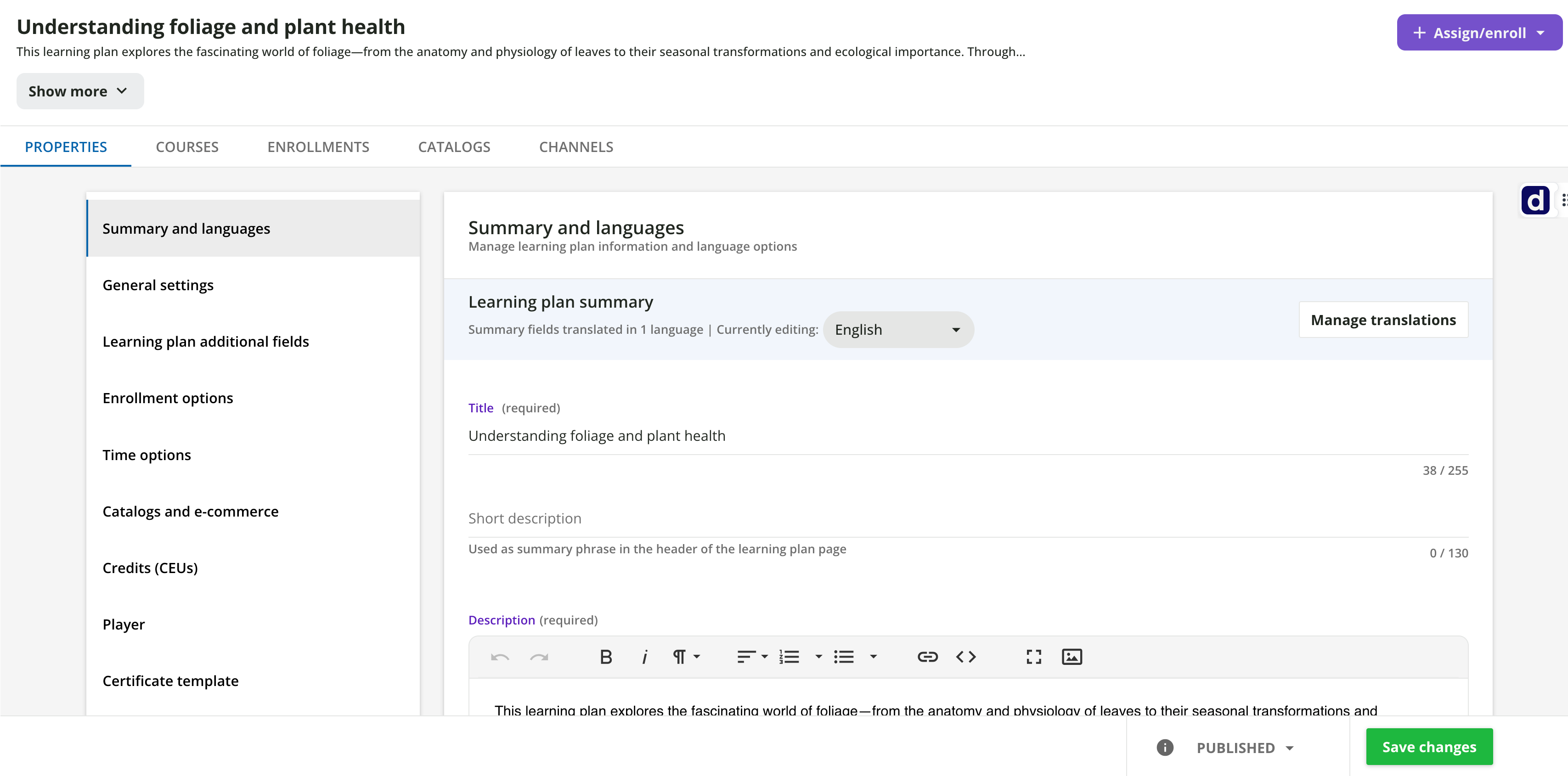Switch to the COURSES tab
The height and width of the screenshot is (776, 1568).
point(187,146)
